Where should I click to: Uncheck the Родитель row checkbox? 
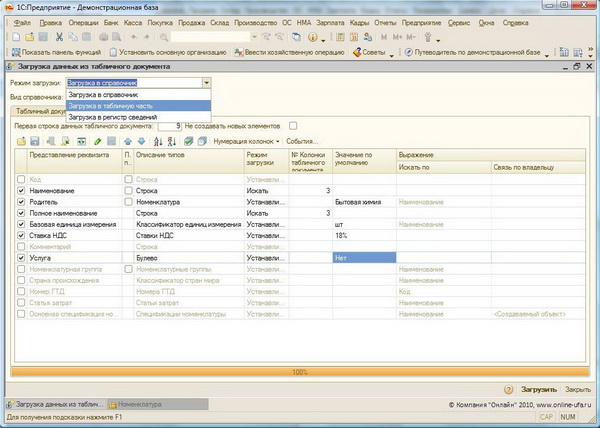(x=21, y=202)
